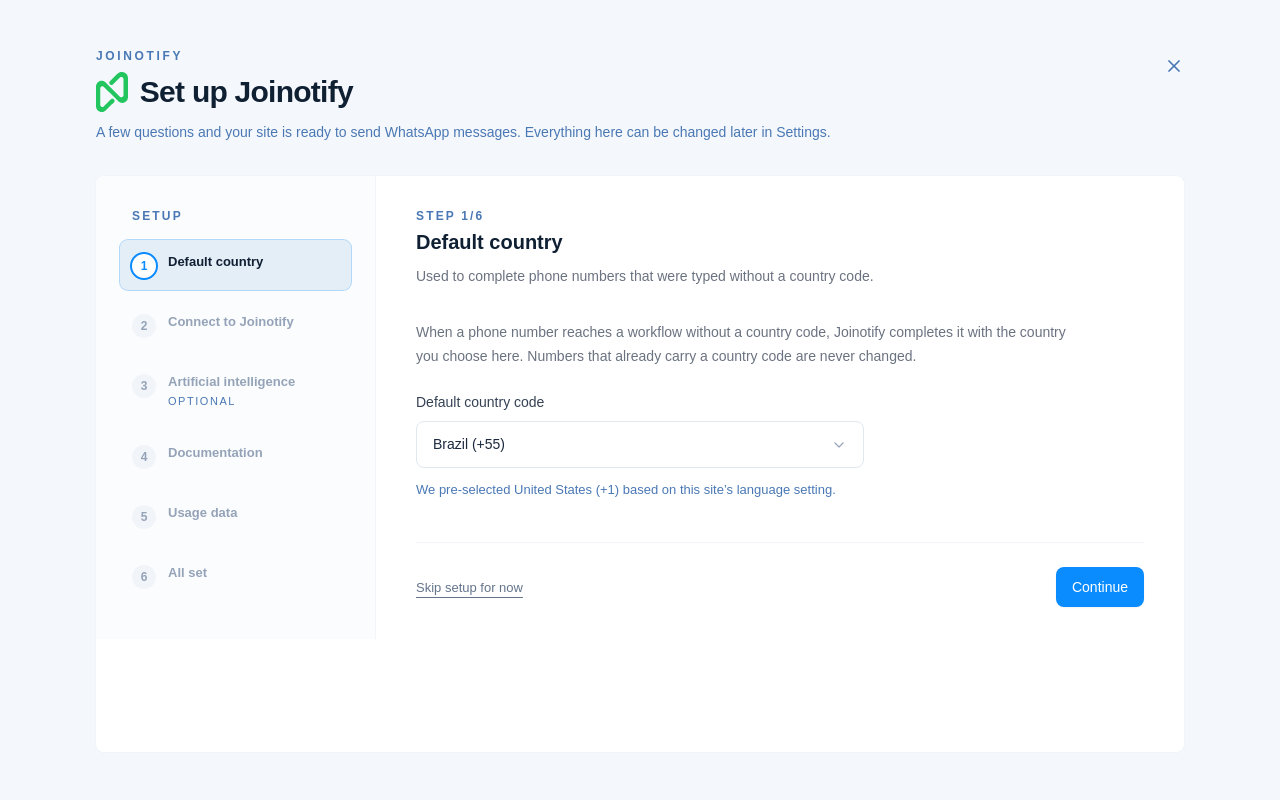Select the Usage data step
This screenshot has width=1280, height=800.
(x=235, y=516)
